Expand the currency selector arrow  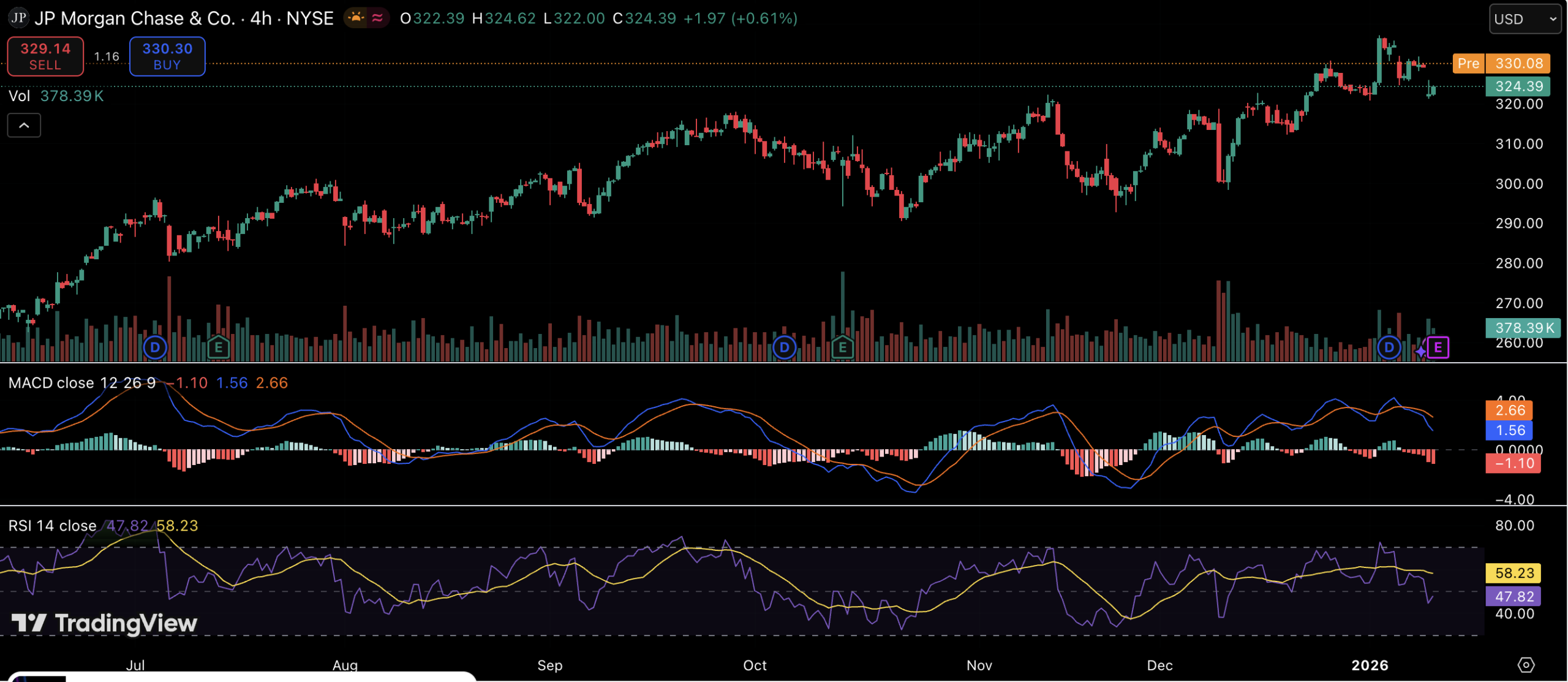point(1553,19)
